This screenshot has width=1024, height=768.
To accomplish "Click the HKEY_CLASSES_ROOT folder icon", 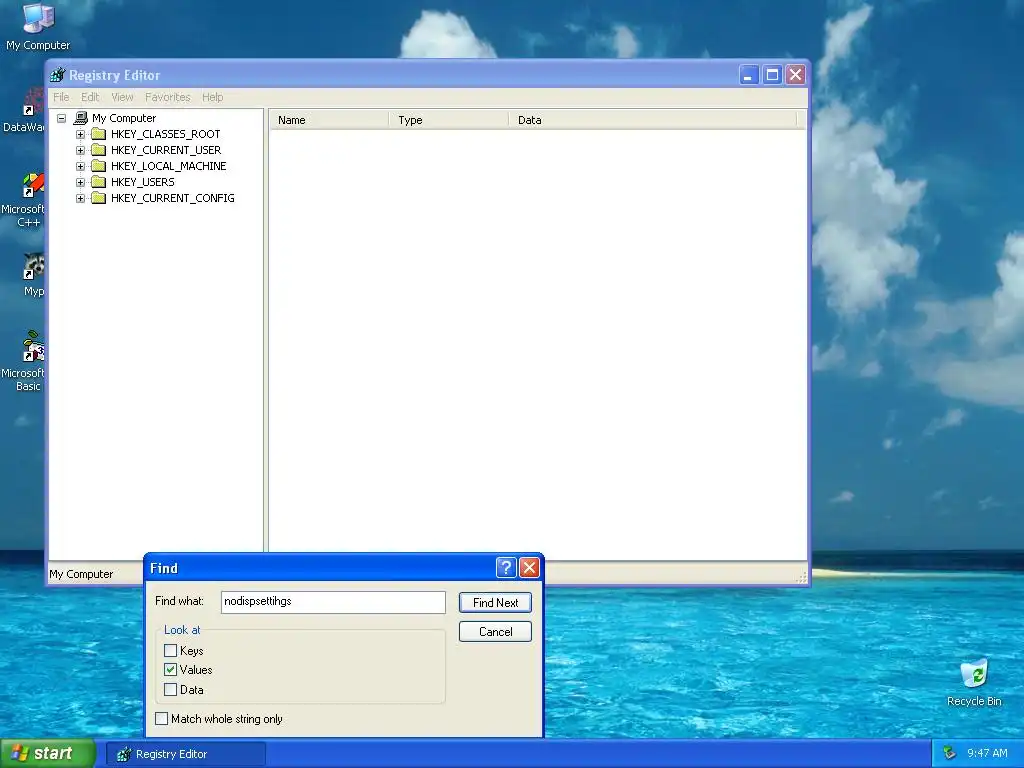I will coord(99,134).
